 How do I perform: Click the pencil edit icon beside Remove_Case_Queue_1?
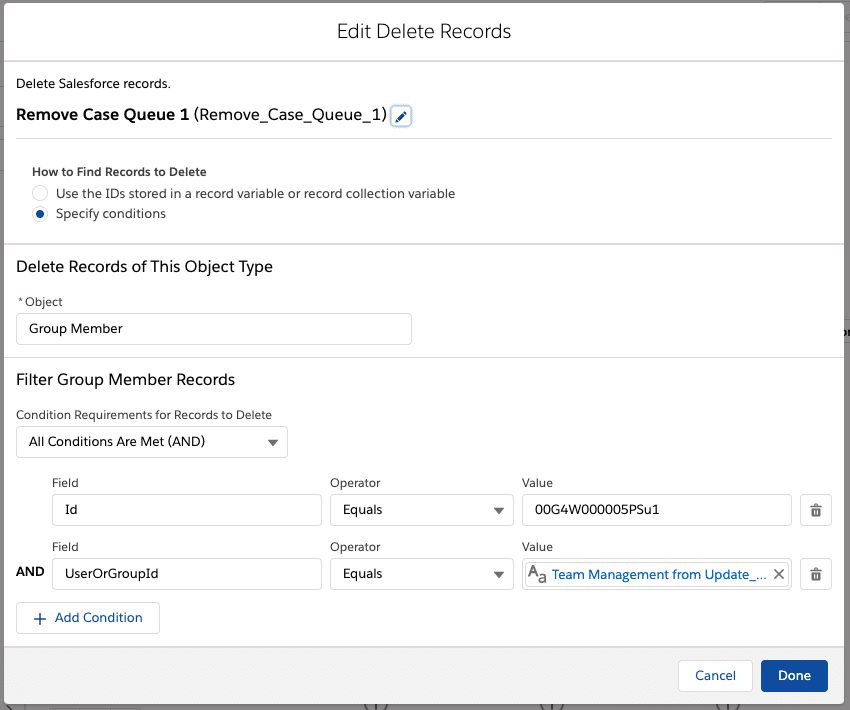pos(401,116)
